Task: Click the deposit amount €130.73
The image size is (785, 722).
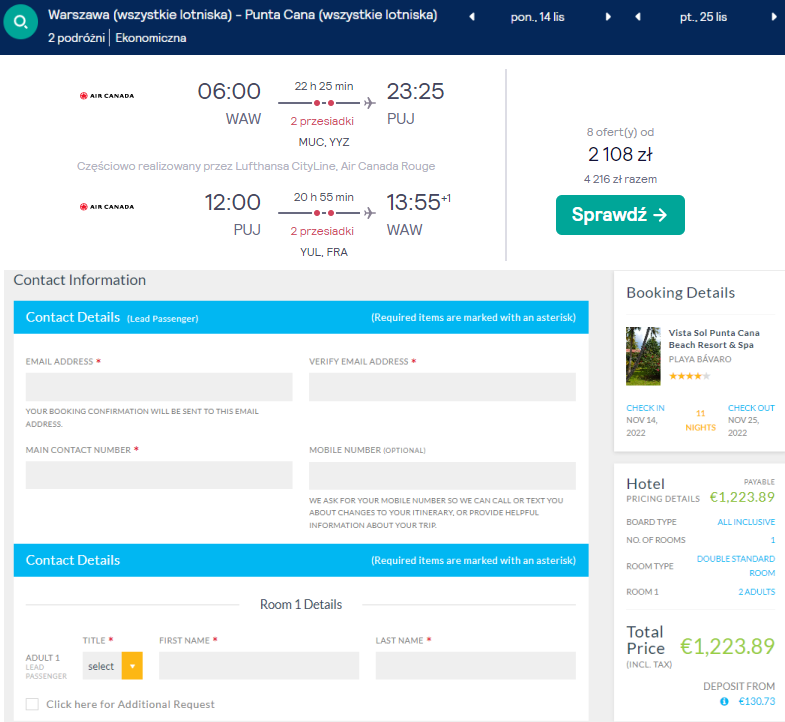Action: (x=756, y=701)
